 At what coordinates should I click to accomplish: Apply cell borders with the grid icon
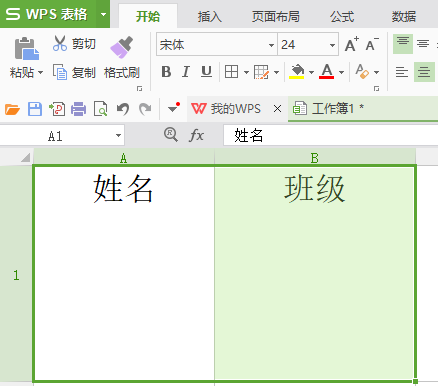click(x=231, y=72)
